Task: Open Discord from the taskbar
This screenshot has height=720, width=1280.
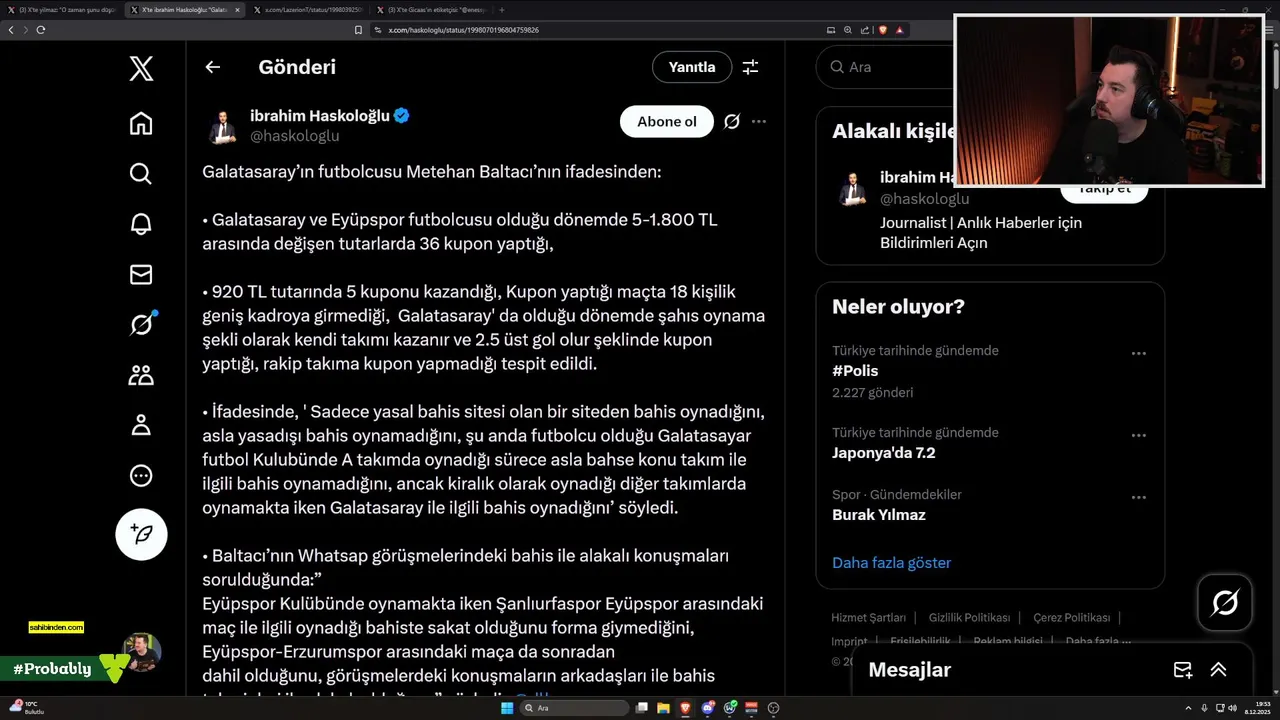Action: point(708,708)
